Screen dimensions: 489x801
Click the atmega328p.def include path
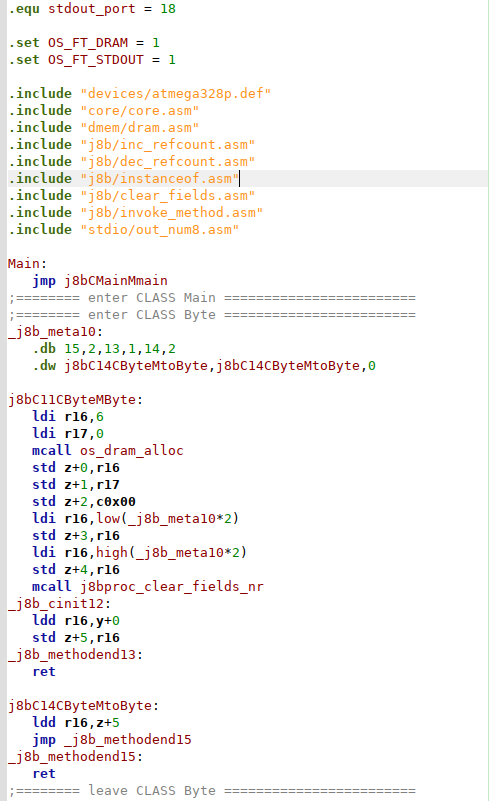pyautogui.click(x=175, y=93)
